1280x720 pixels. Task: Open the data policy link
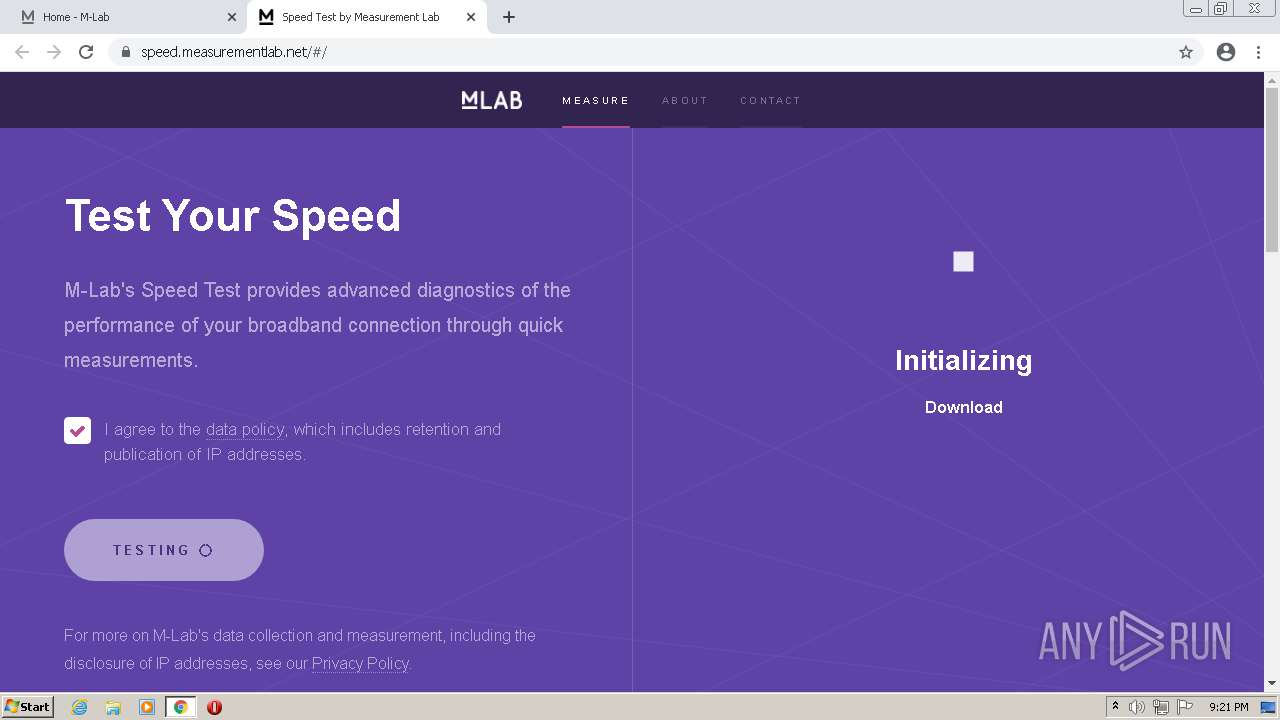point(245,430)
